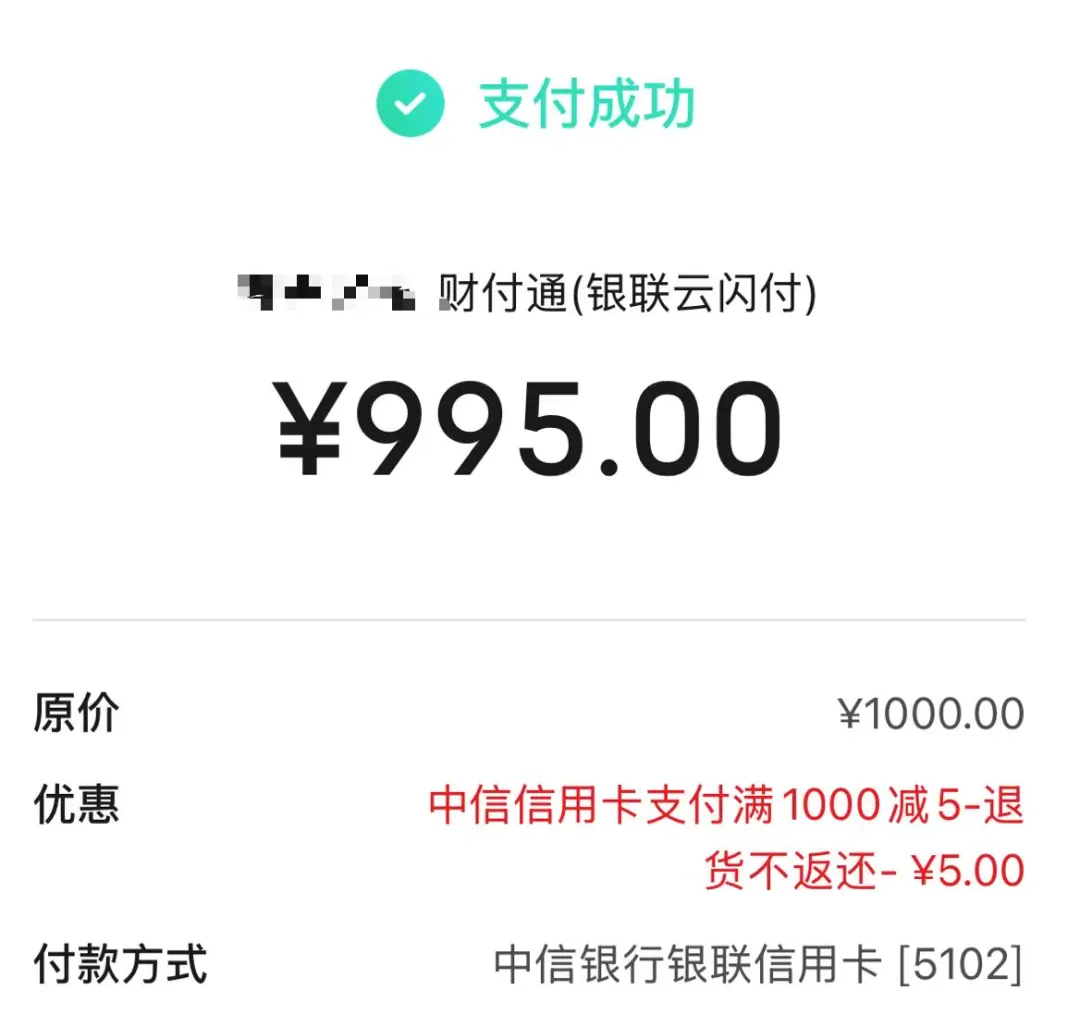The width and height of the screenshot is (1080, 1026).
Task: Click the red 中信信用卡支付满 promotion text
Action: click(600, 805)
